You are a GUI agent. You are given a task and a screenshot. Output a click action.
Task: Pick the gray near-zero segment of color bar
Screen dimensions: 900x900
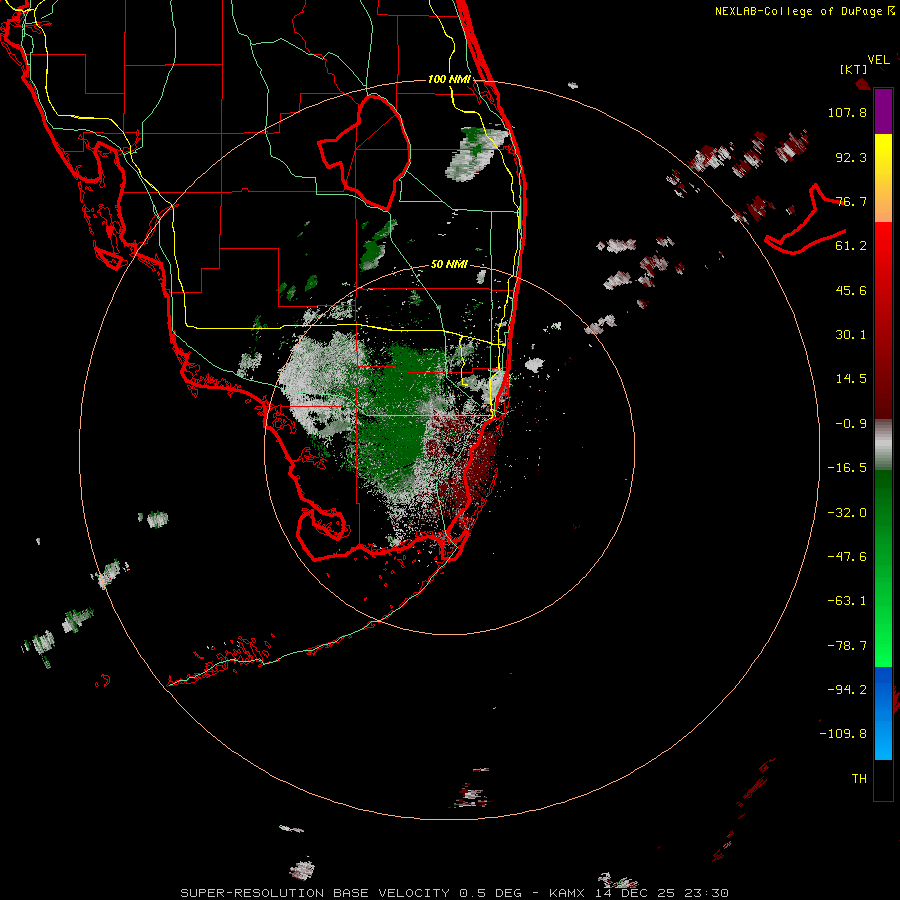coord(883,445)
